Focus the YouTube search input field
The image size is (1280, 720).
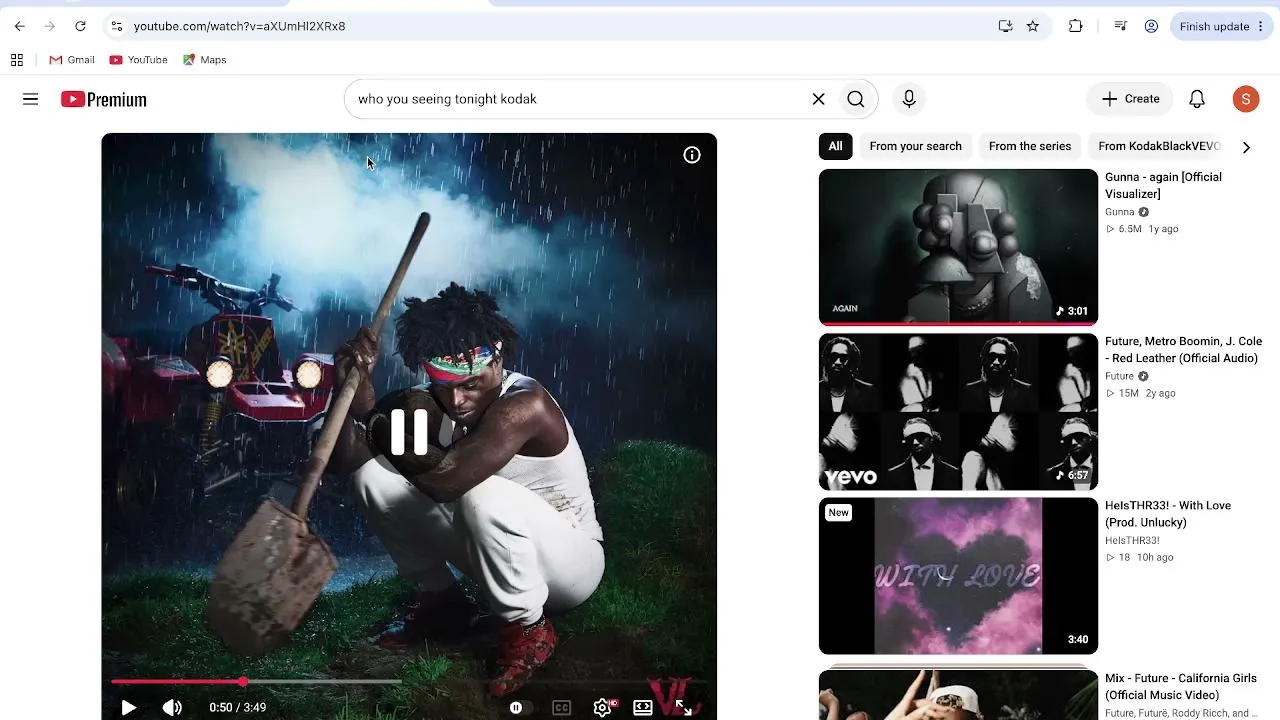(x=580, y=99)
